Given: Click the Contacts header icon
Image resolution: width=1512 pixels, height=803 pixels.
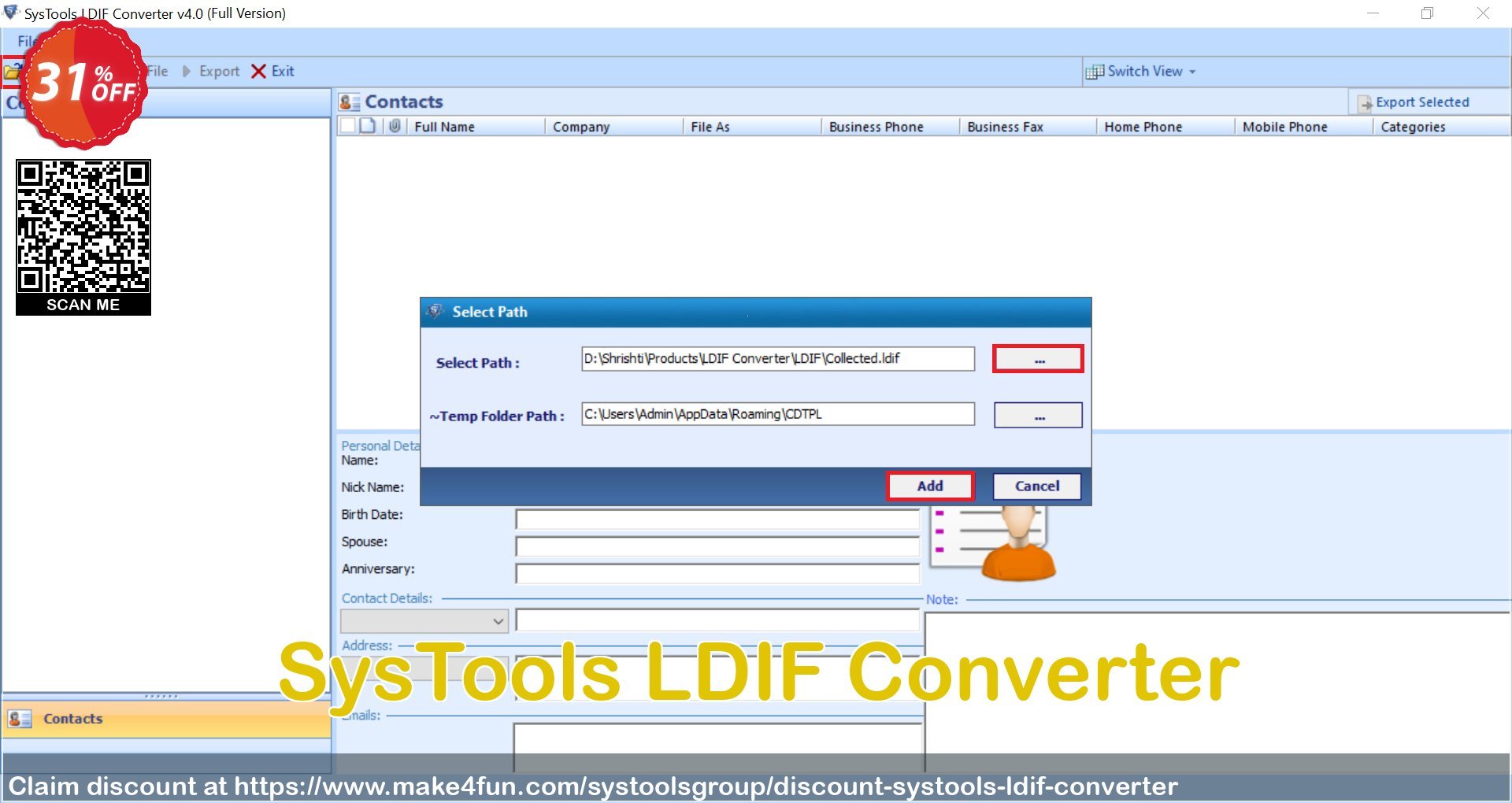Looking at the screenshot, I should click(x=350, y=102).
